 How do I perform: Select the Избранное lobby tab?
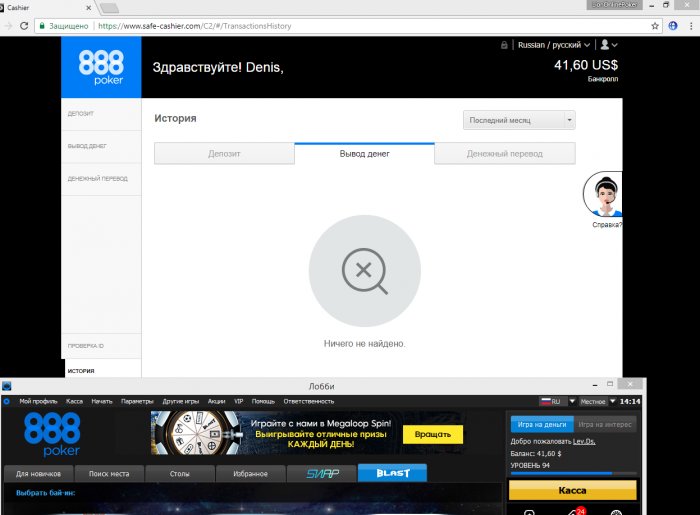click(x=250, y=473)
